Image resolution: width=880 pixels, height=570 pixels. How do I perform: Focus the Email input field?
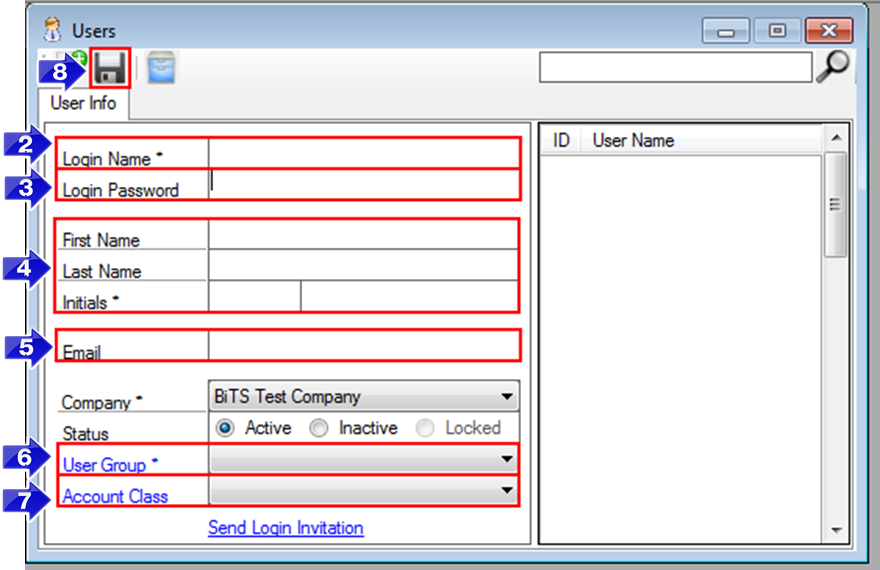point(364,345)
